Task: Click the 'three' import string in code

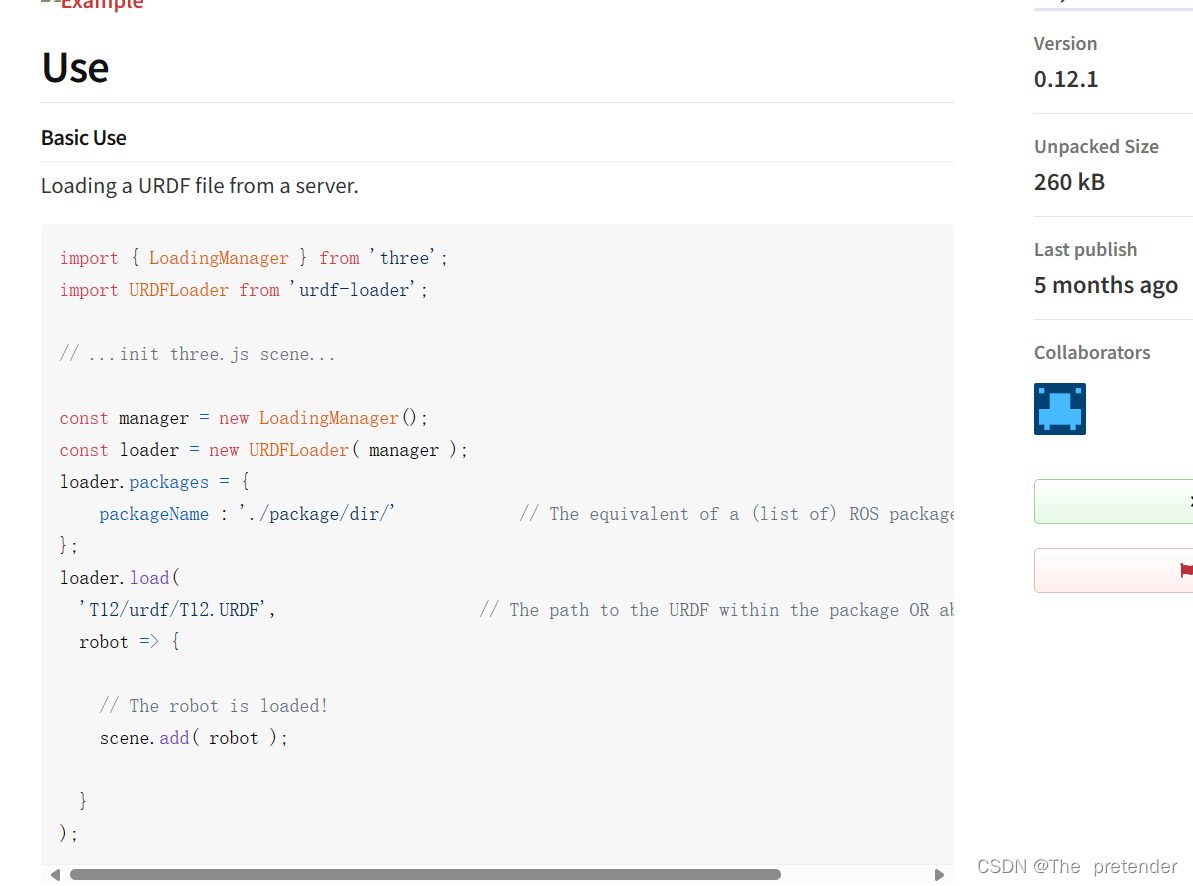Action: (404, 257)
